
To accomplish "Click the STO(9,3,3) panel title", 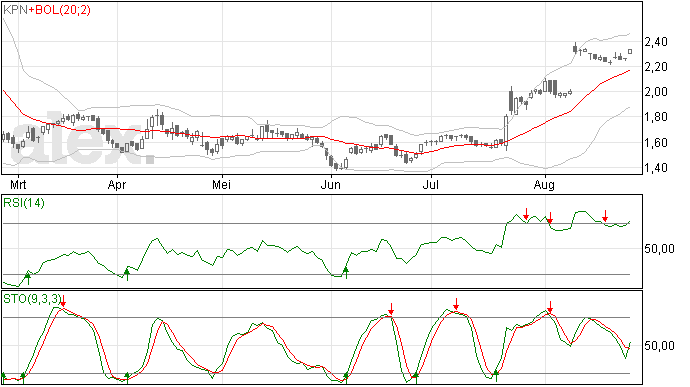I will 32,299.
